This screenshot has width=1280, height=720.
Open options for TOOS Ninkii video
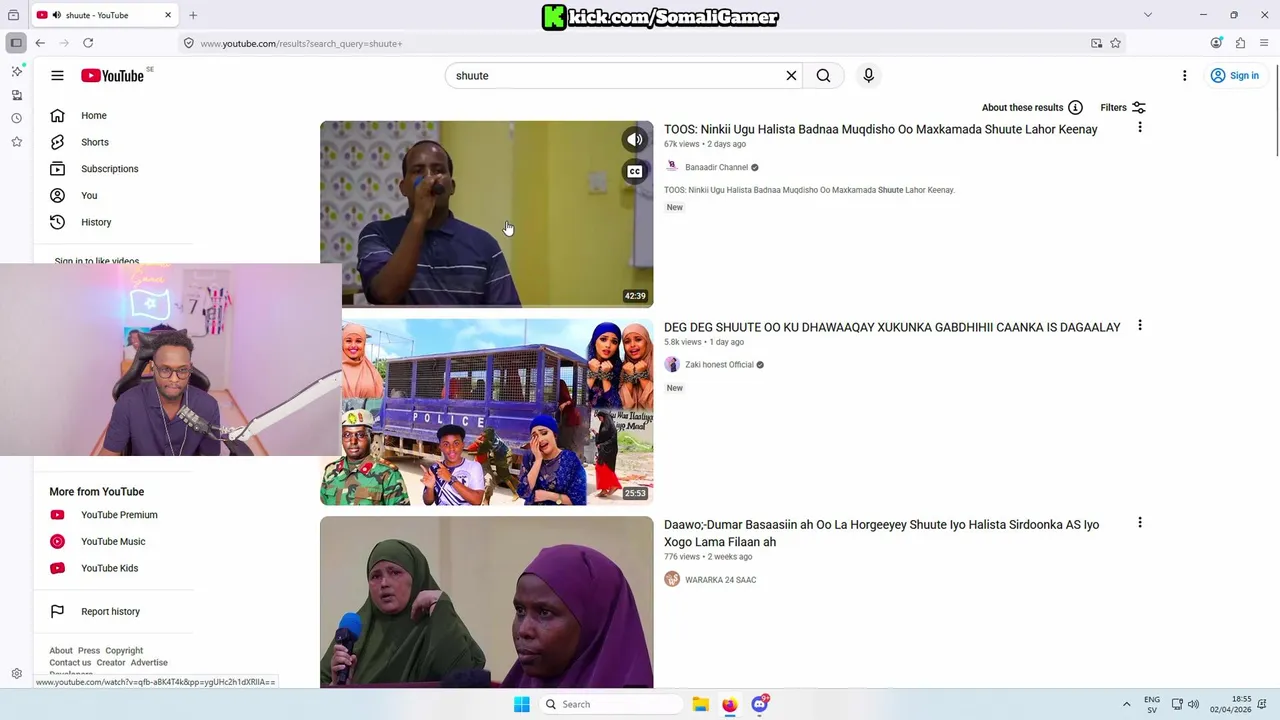[x=1139, y=128]
